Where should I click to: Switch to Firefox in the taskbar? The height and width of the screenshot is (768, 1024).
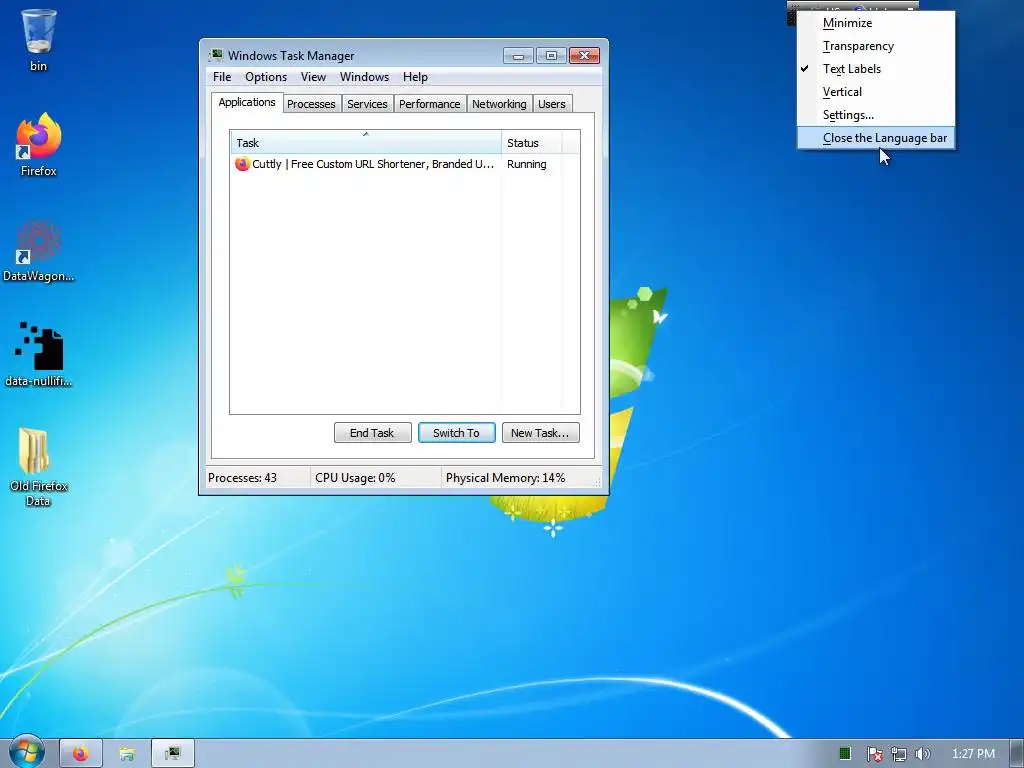[80, 754]
